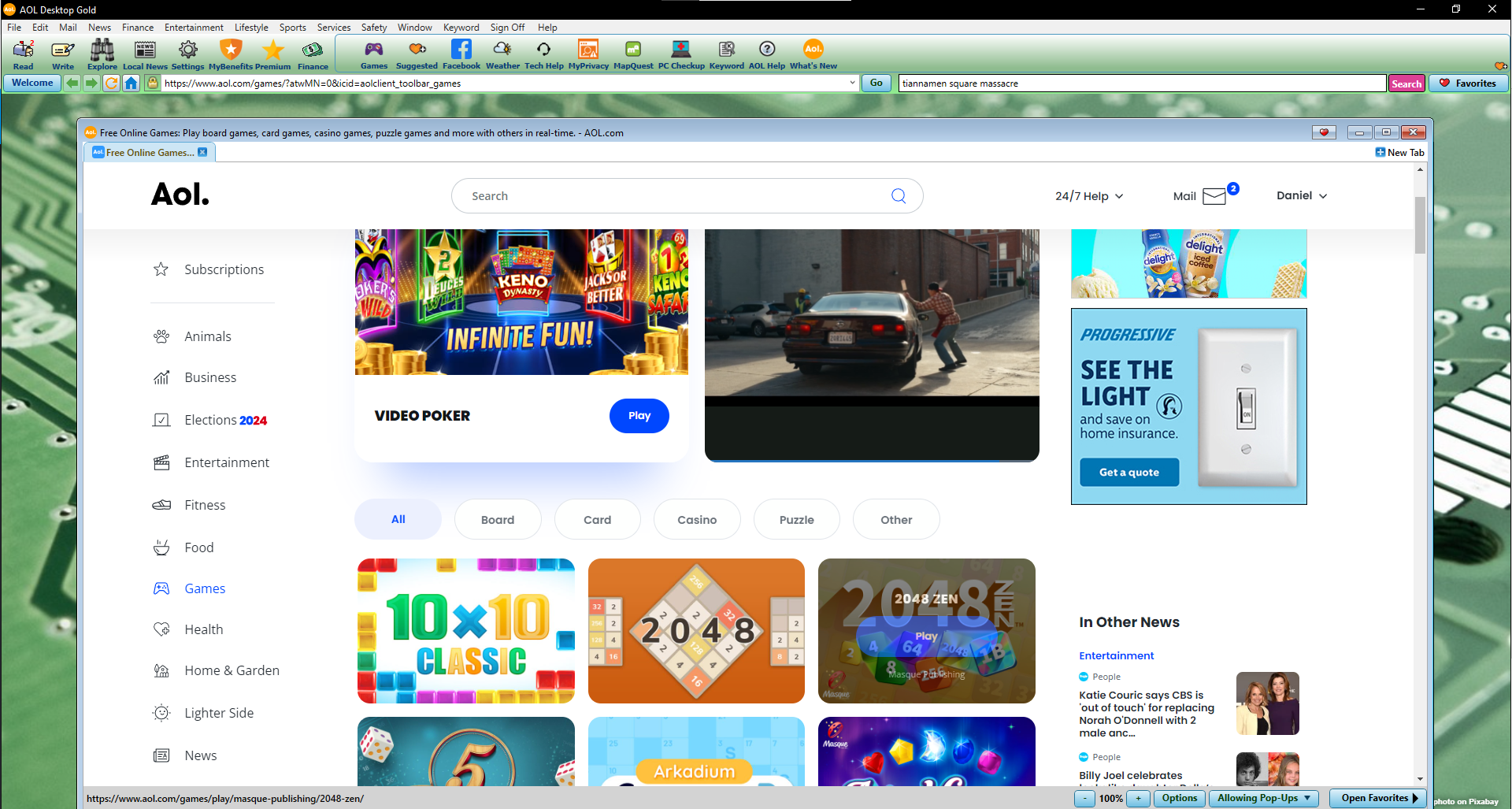Reload the page with the refresh icon
Screen dimensions: 1512x809
click(112, 83)
